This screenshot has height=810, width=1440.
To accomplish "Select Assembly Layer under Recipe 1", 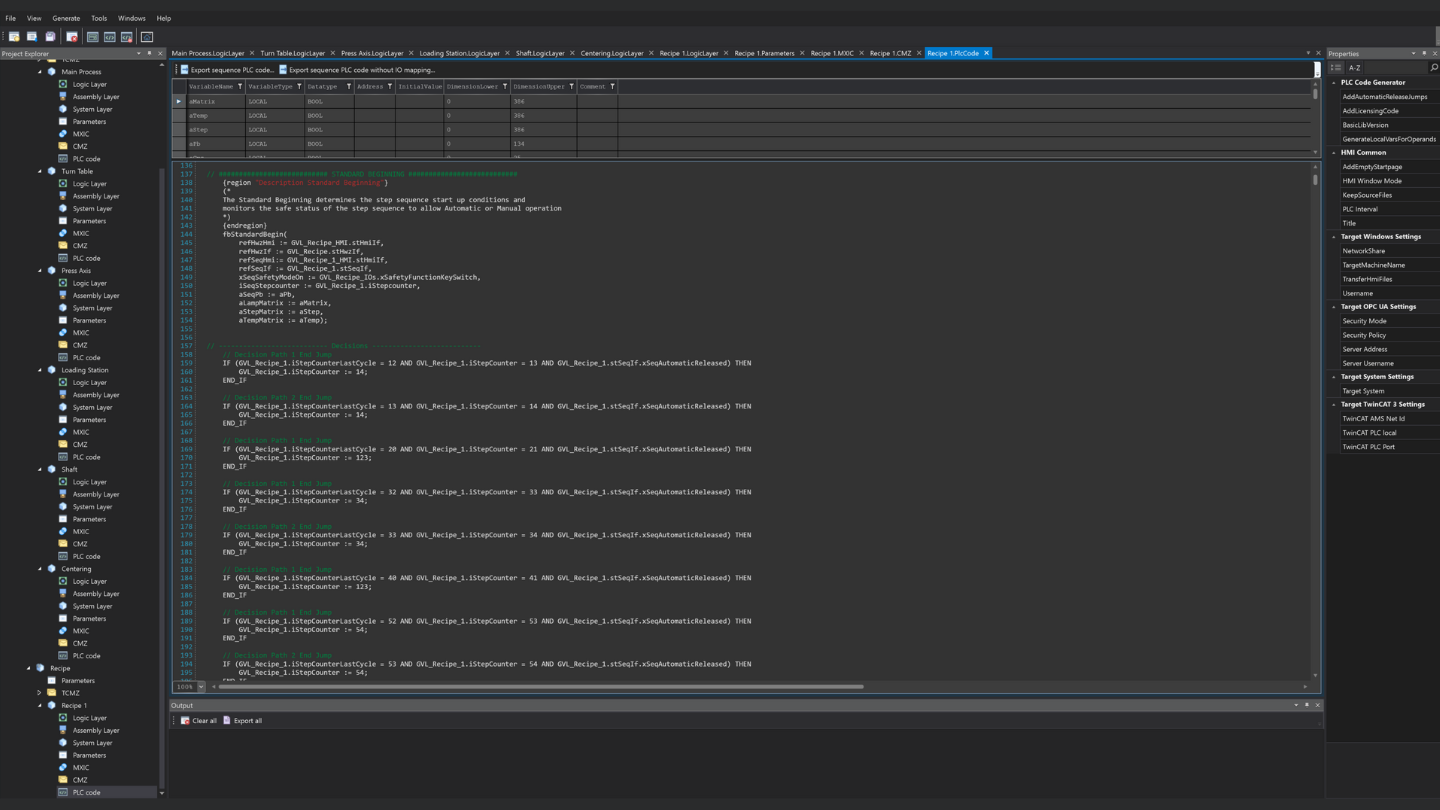I will click(x=96, y=730).
